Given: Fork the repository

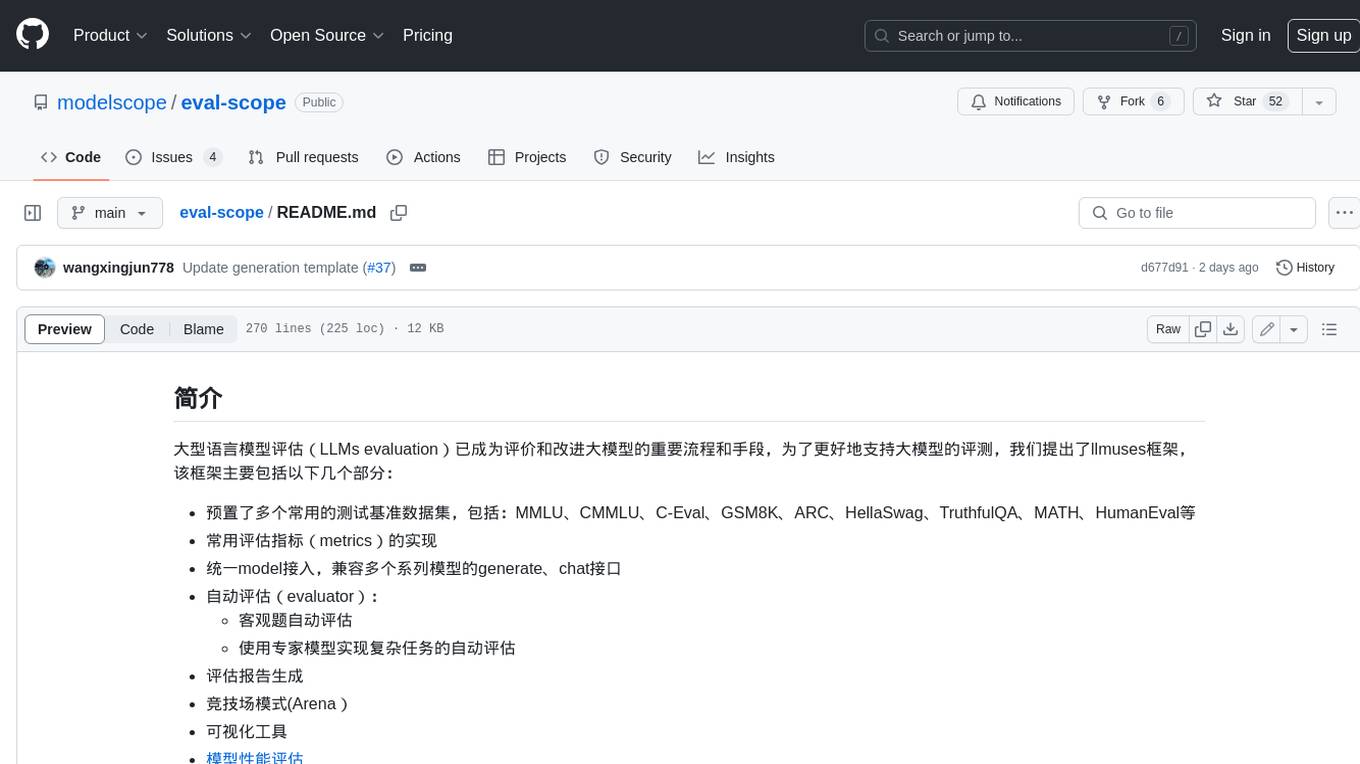Looking at the screenshot, I should tap(1134, 102).
